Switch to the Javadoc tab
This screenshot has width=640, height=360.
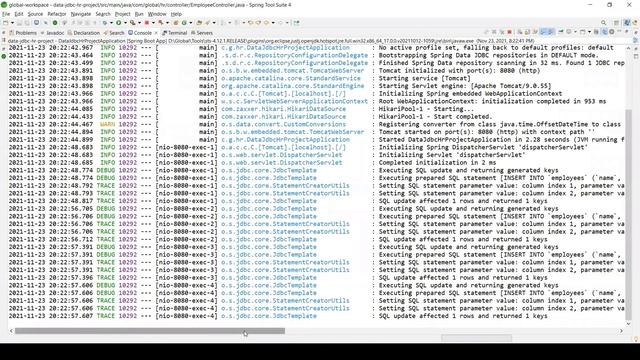(52, 33)
